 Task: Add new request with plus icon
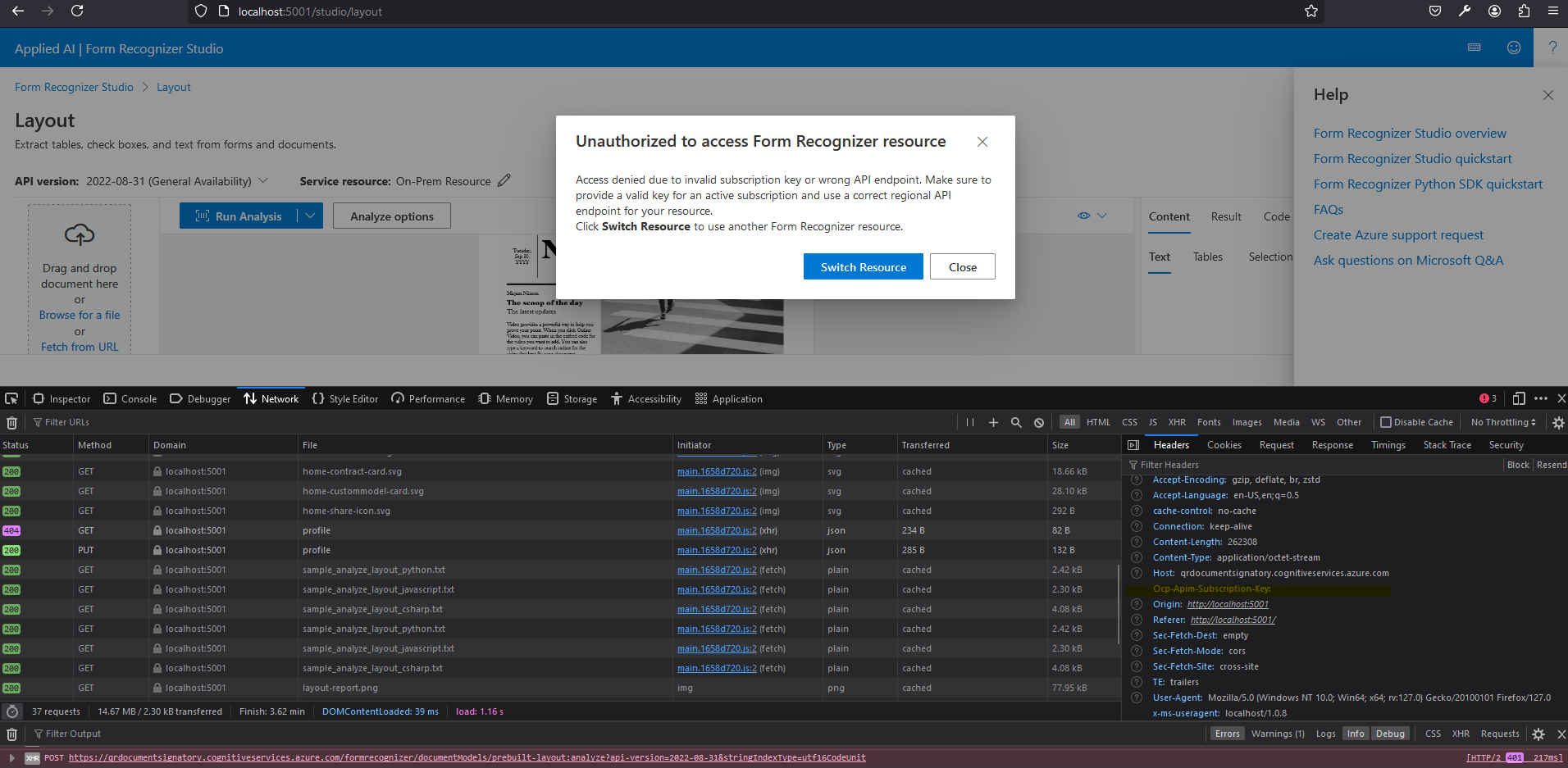[x=993, y=422]
